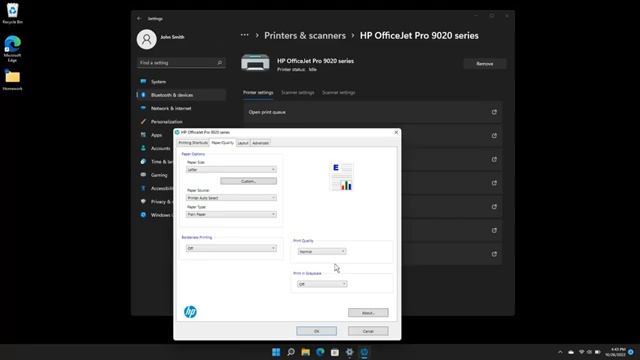This screenshot has width=640, height=360.
Task: Open Microsoft Edge from the taskbar
Action: pyautogui.click(x=320, y=352)
